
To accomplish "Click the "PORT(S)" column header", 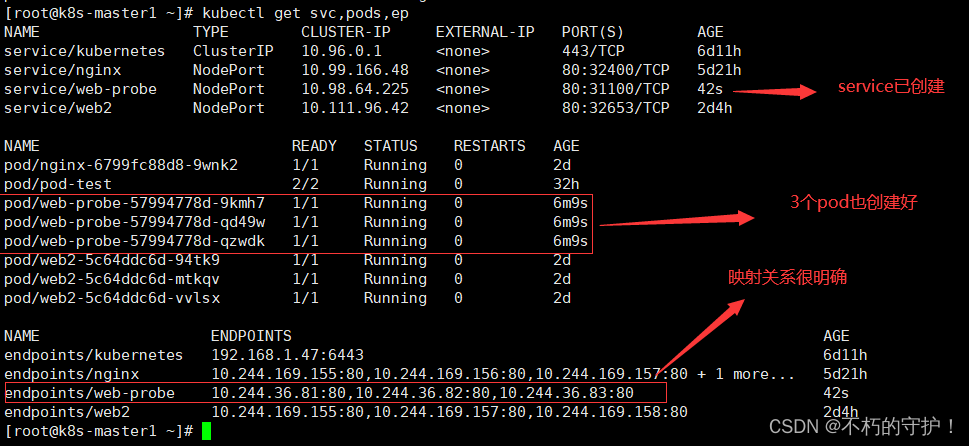I will (x=593, y=32).
